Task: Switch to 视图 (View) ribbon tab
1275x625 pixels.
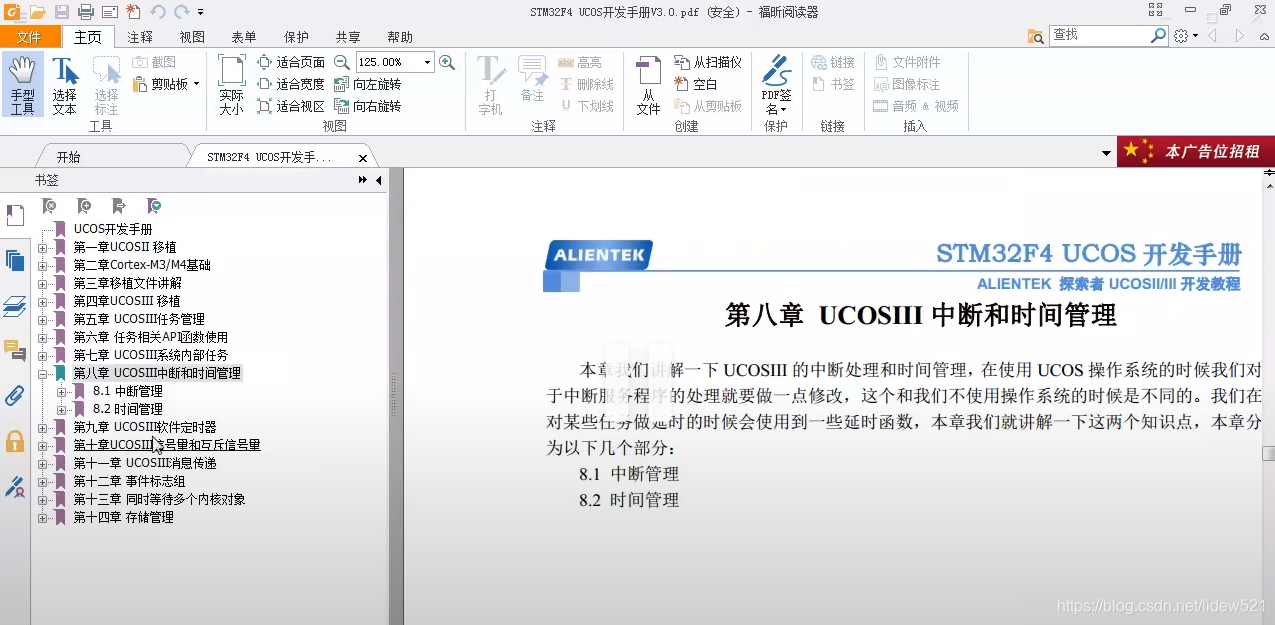Action: [x=192, y=37]
